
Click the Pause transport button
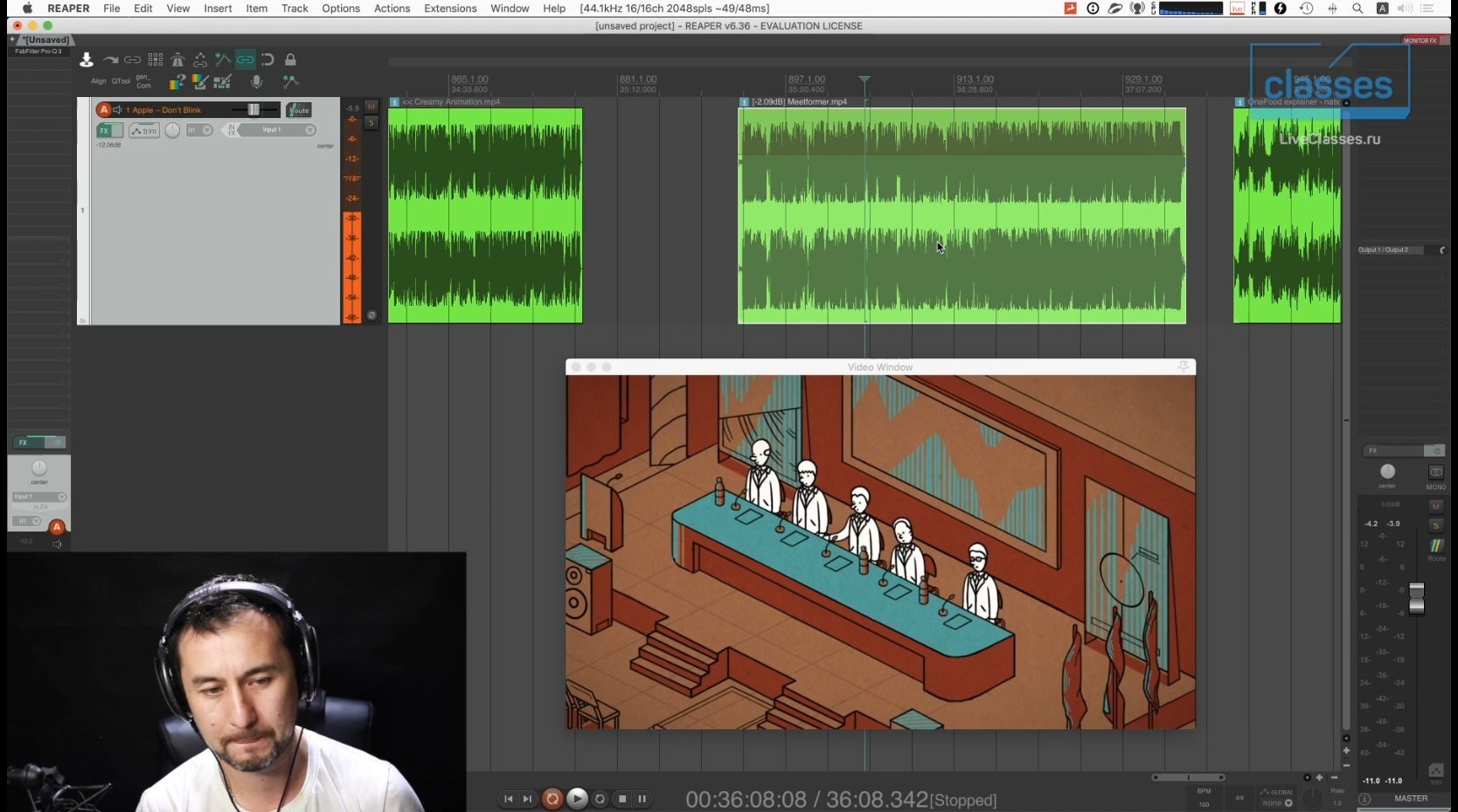[x=642, y=799]
